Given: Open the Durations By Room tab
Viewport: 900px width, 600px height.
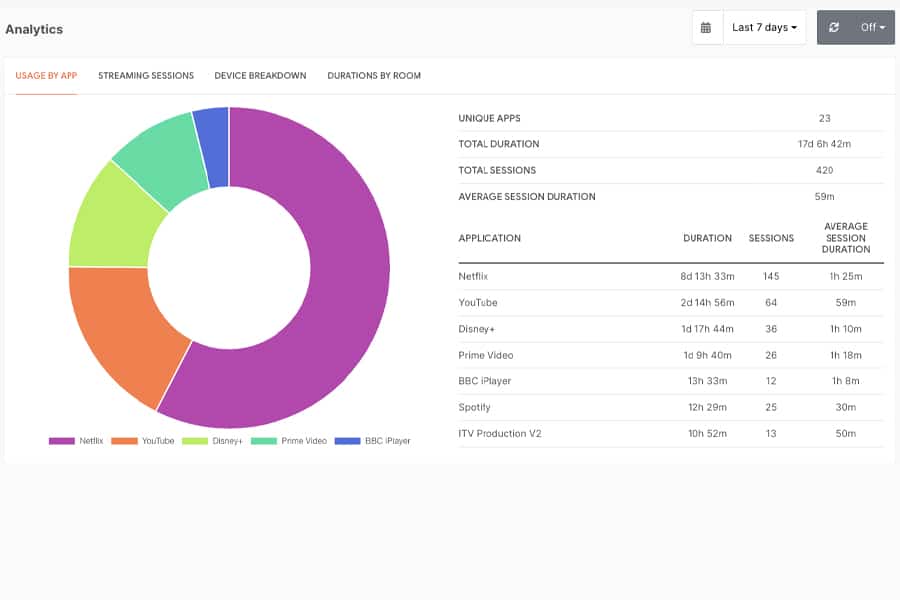Looking at the screenshot, I should tap(374, 75).
